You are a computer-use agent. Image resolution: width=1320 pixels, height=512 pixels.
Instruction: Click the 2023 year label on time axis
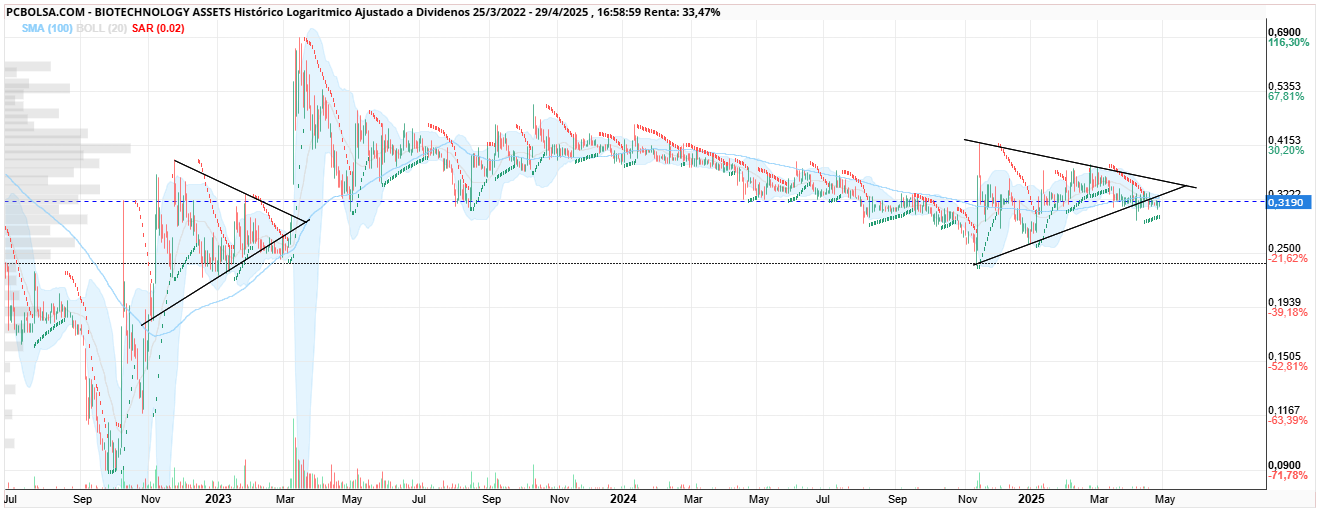click(218, 498)
